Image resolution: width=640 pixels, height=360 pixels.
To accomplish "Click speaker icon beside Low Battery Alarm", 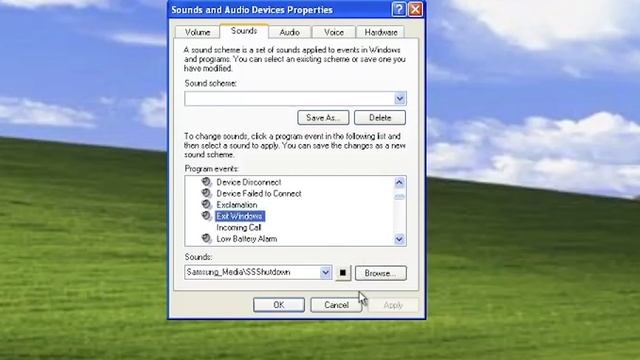I will click(207, 238).
